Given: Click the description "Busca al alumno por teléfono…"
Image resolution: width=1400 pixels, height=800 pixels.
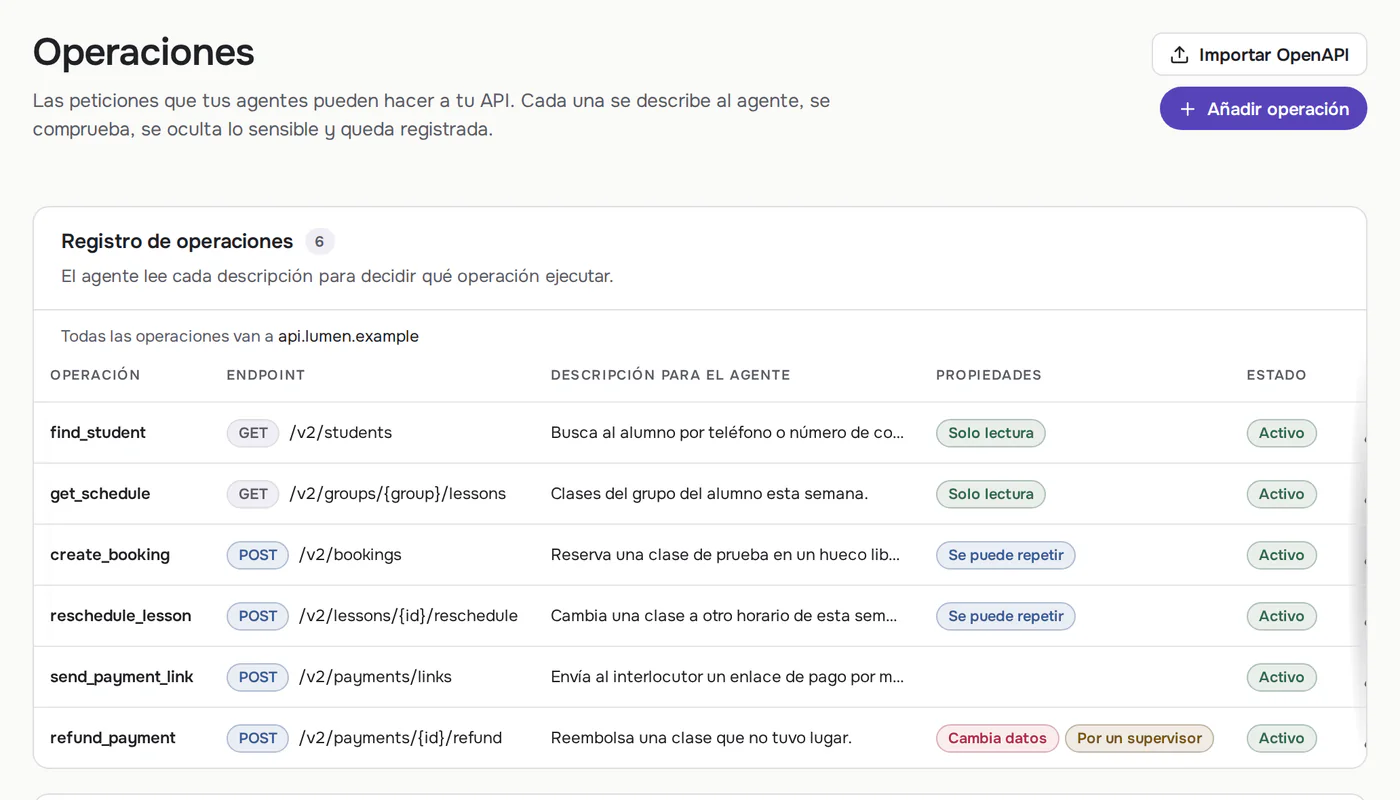Looking at the screenshot, I should [x=727, y=433].
